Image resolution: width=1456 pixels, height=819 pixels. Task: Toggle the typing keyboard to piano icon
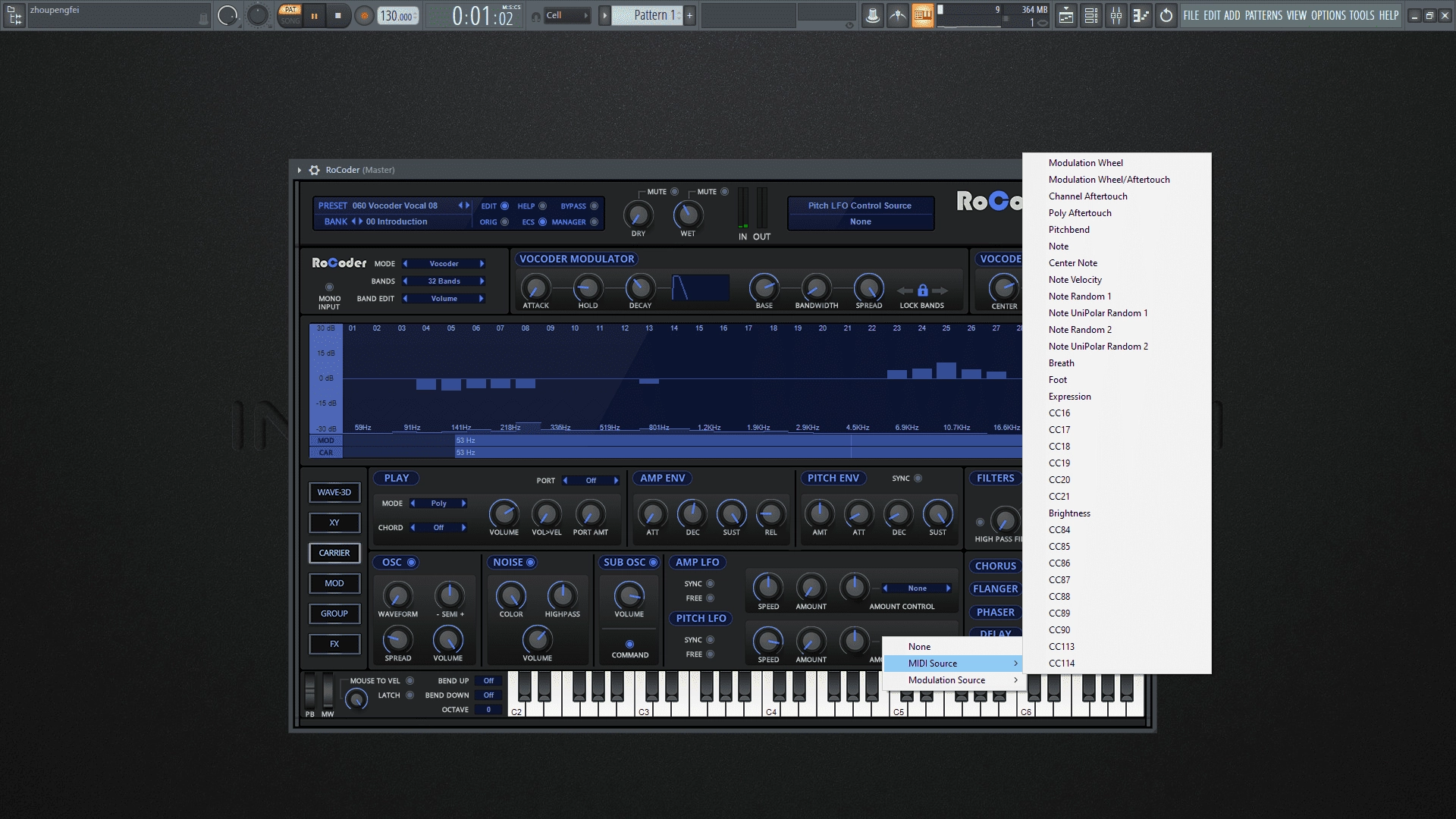(923, 15)
